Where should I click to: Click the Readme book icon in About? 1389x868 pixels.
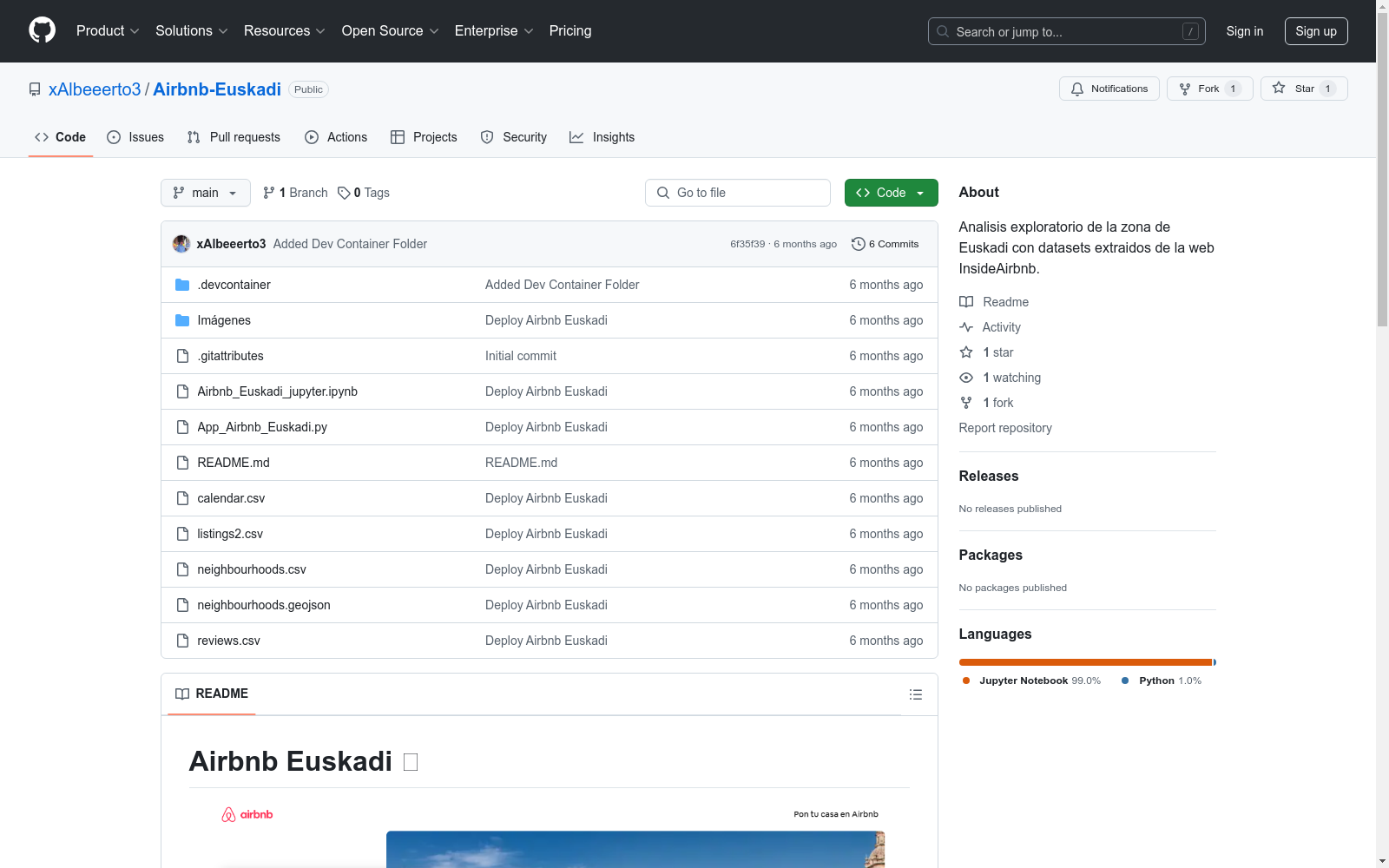(x=966, y=302)
